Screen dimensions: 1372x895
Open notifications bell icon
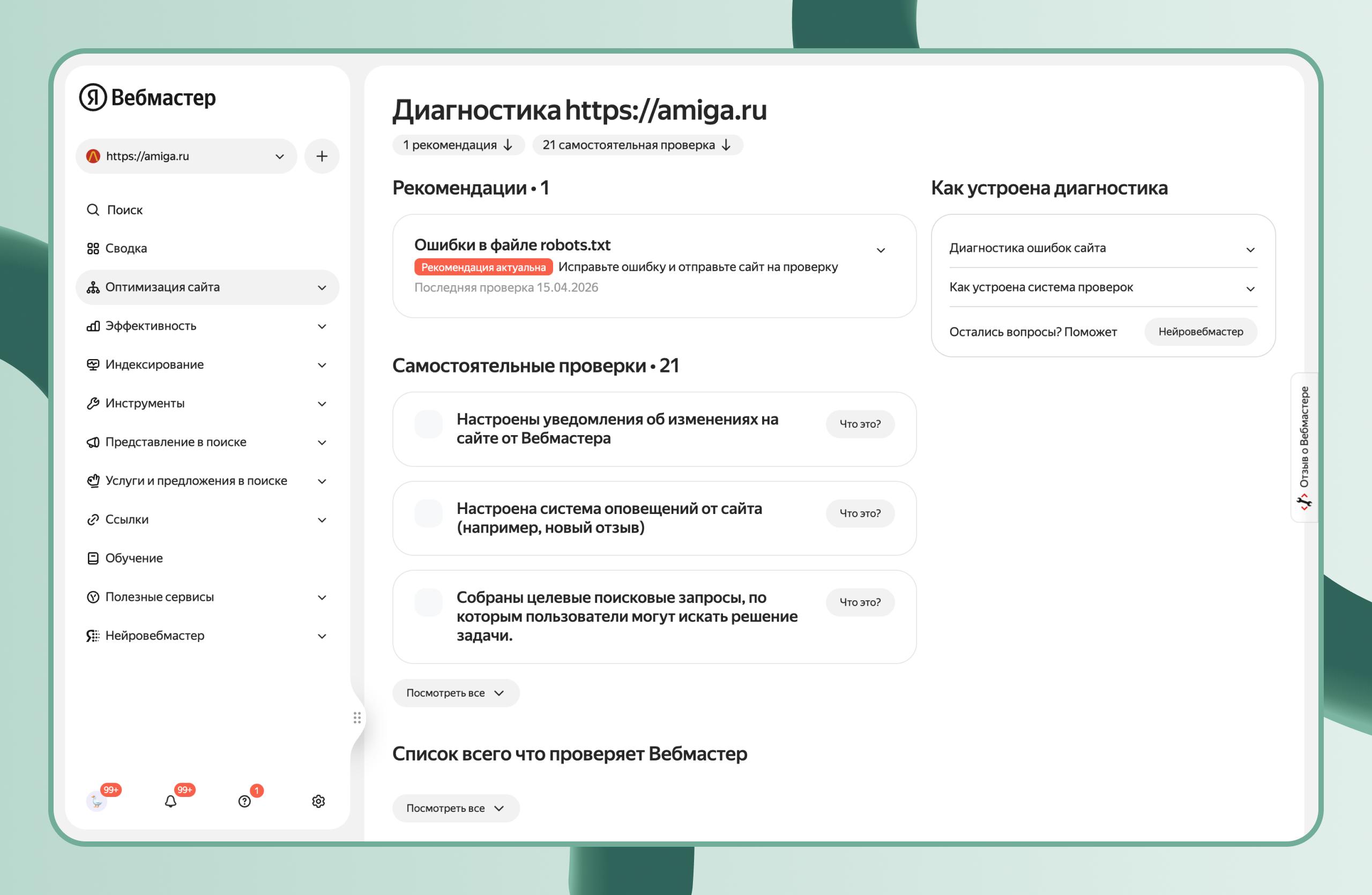[x=170, y=801]
